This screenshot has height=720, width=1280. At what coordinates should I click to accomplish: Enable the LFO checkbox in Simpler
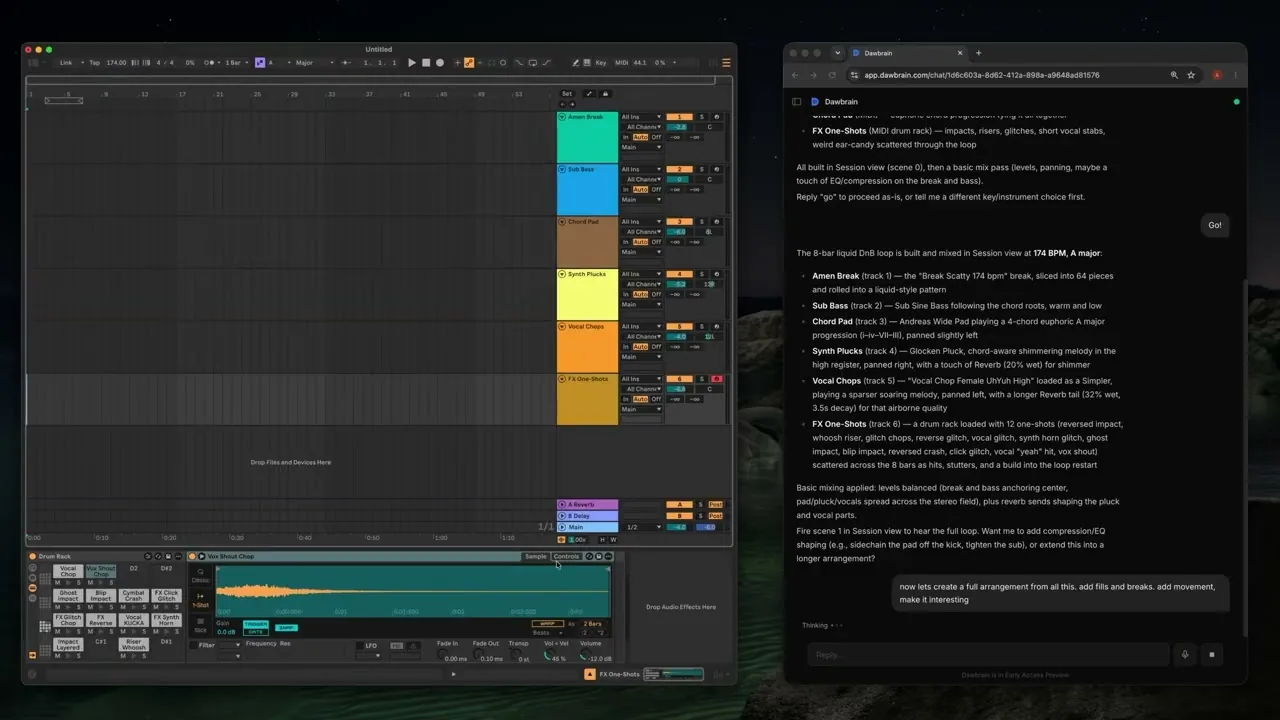click(360, 645)
